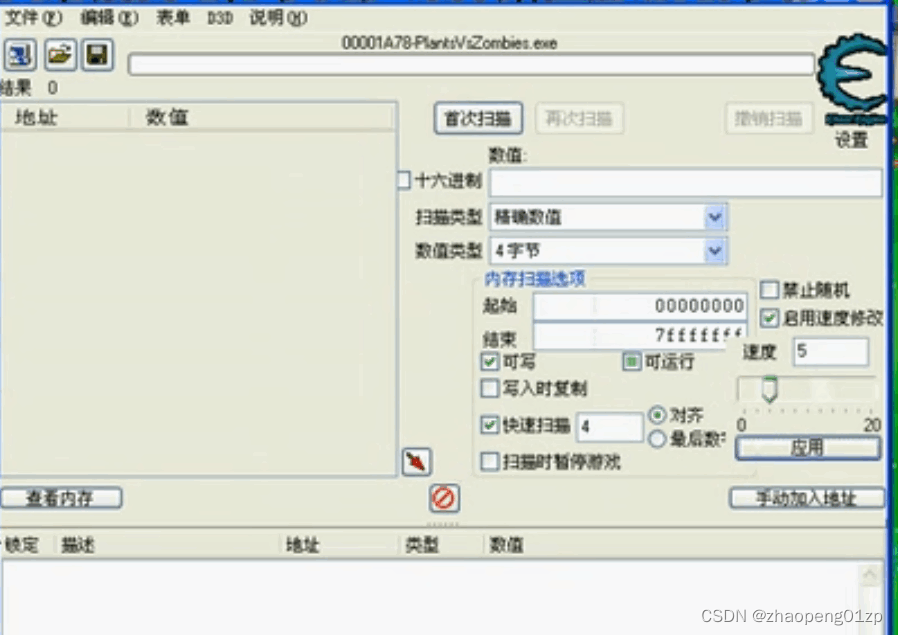Save the cheat table with the disk icon
This screenshot has height=635, width=898.
pyautogui.click(x=96, y=55)
